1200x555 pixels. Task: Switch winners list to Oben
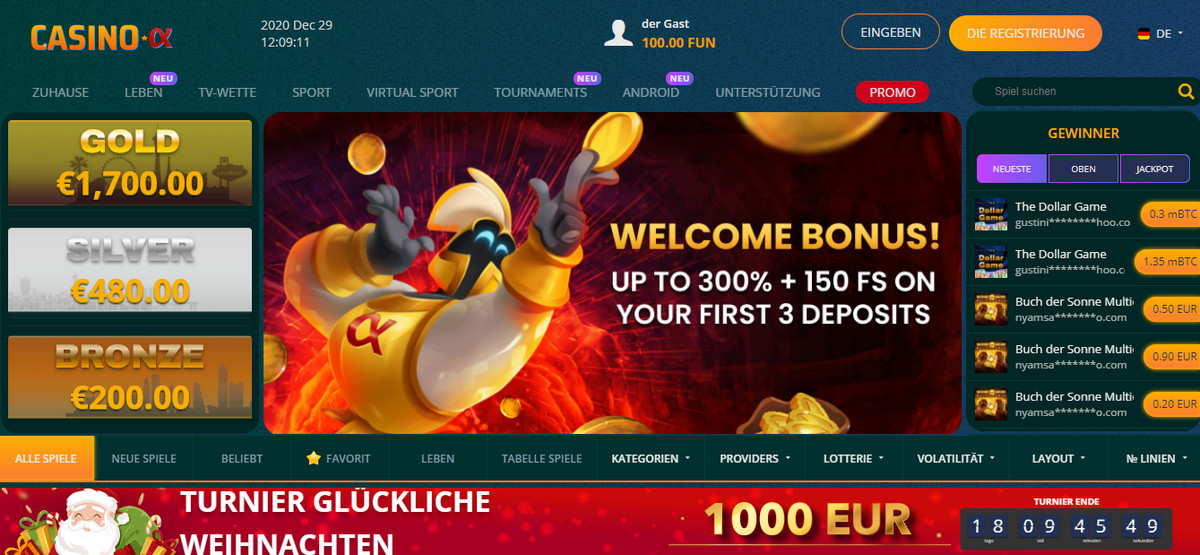(x=1083, y=169)
